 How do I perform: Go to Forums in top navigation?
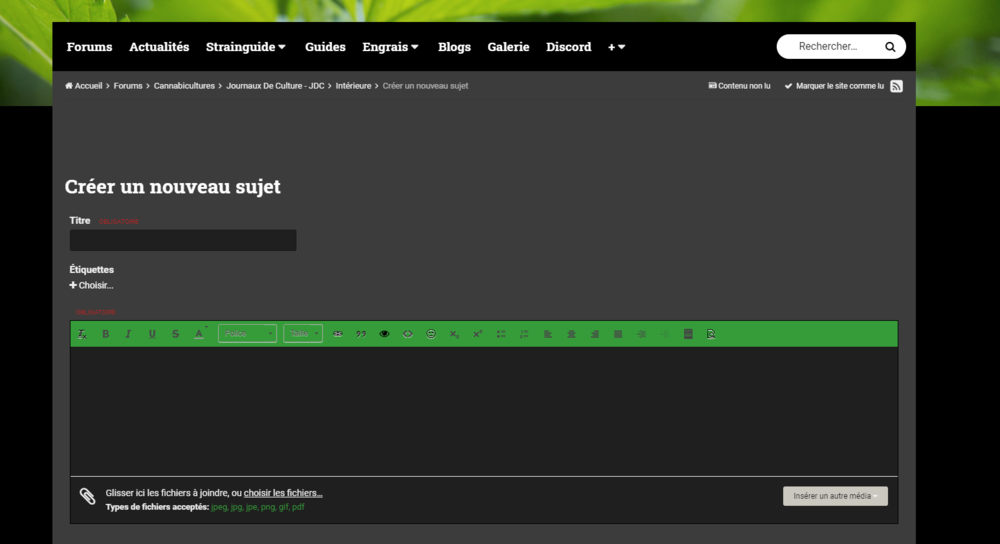[x=89, y=47]
